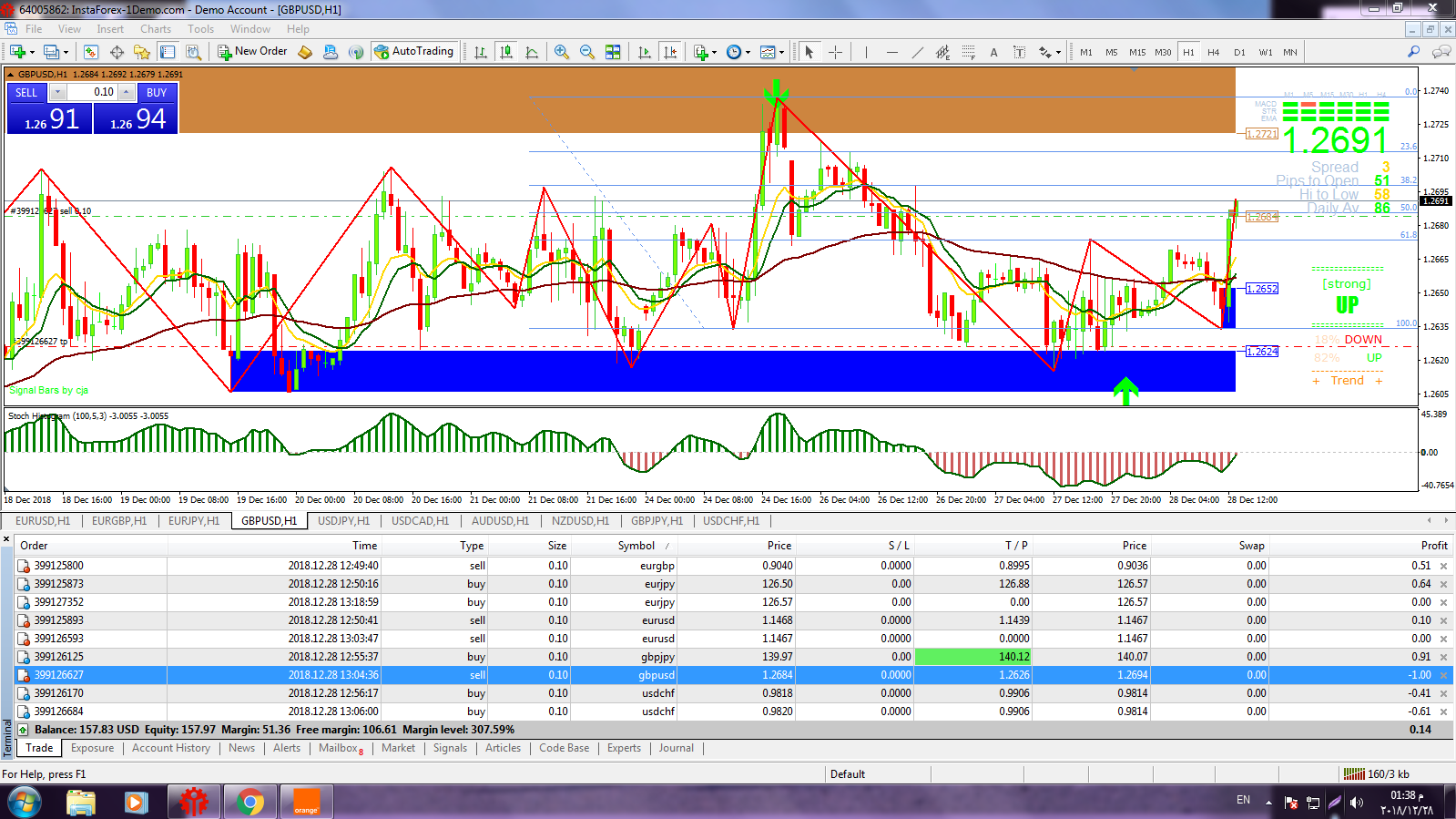Expand the Profiles dropdown arrow

click(x=66, y=52)
